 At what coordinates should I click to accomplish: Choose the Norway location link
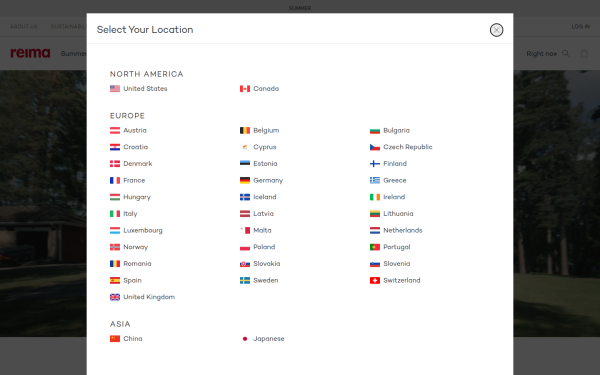[129, 247]
